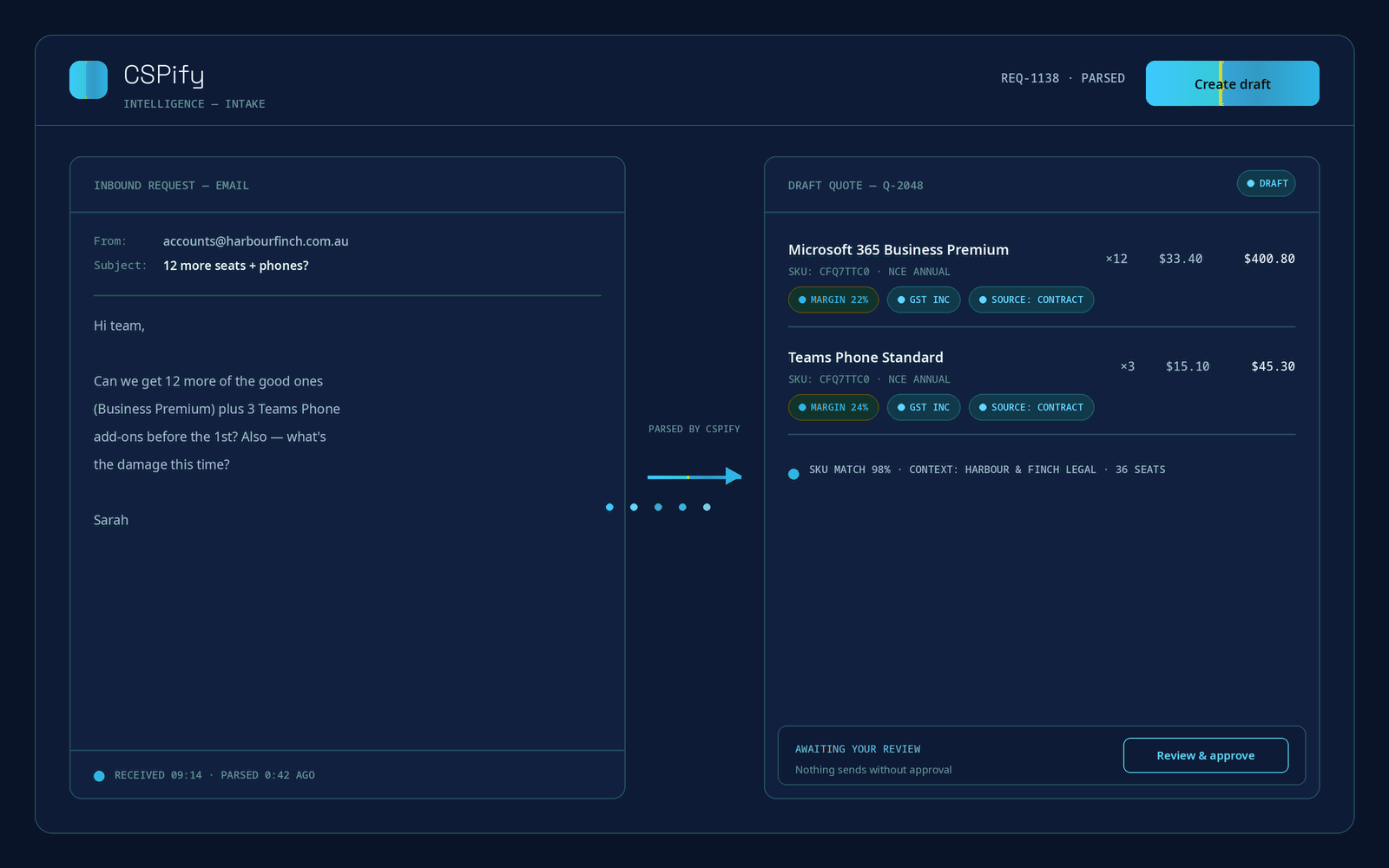Click the MARGIN 22% tag
The image size is (1389, 868).
833,299
